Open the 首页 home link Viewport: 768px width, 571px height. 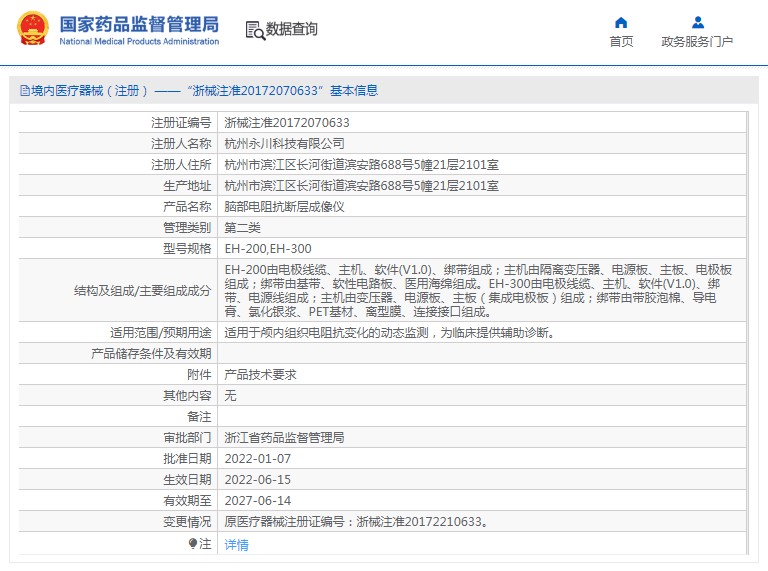pos(621,42)
